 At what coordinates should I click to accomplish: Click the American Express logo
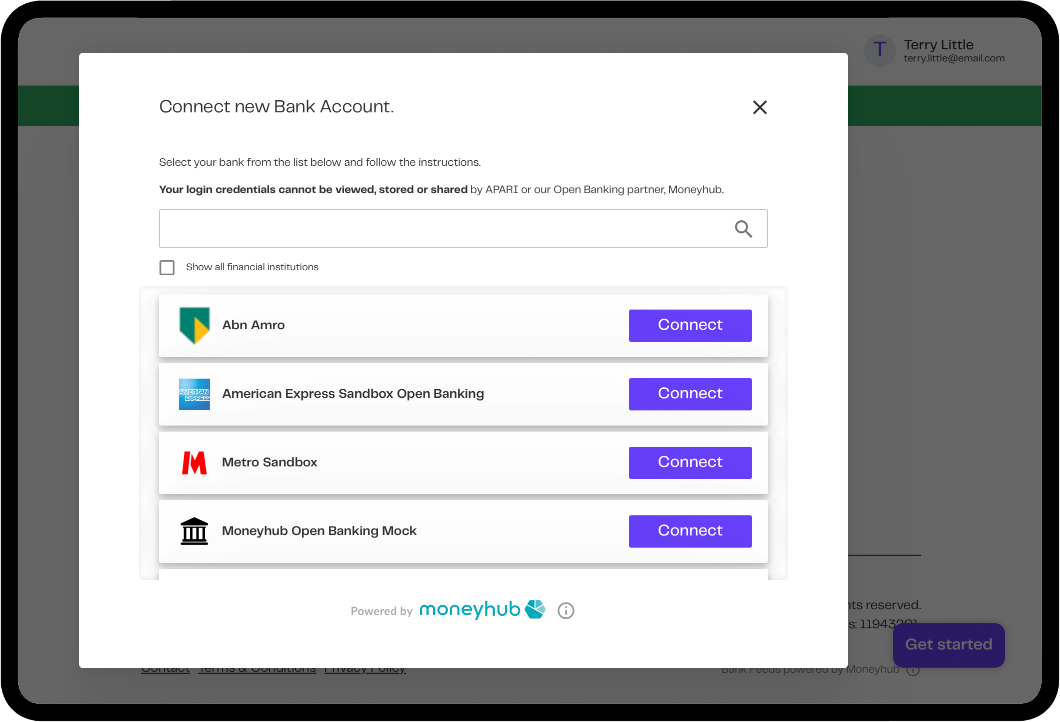[195, 394]
